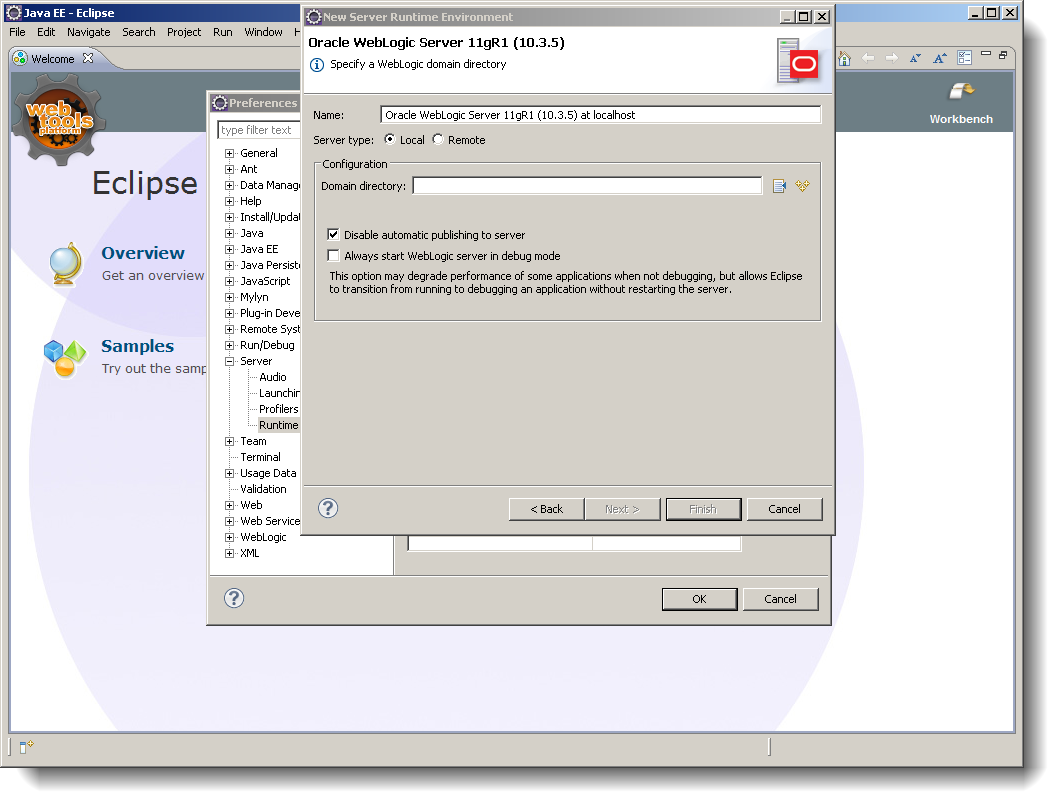Click inside the Name input field
1064x808 pixels.
pos(599,114)
